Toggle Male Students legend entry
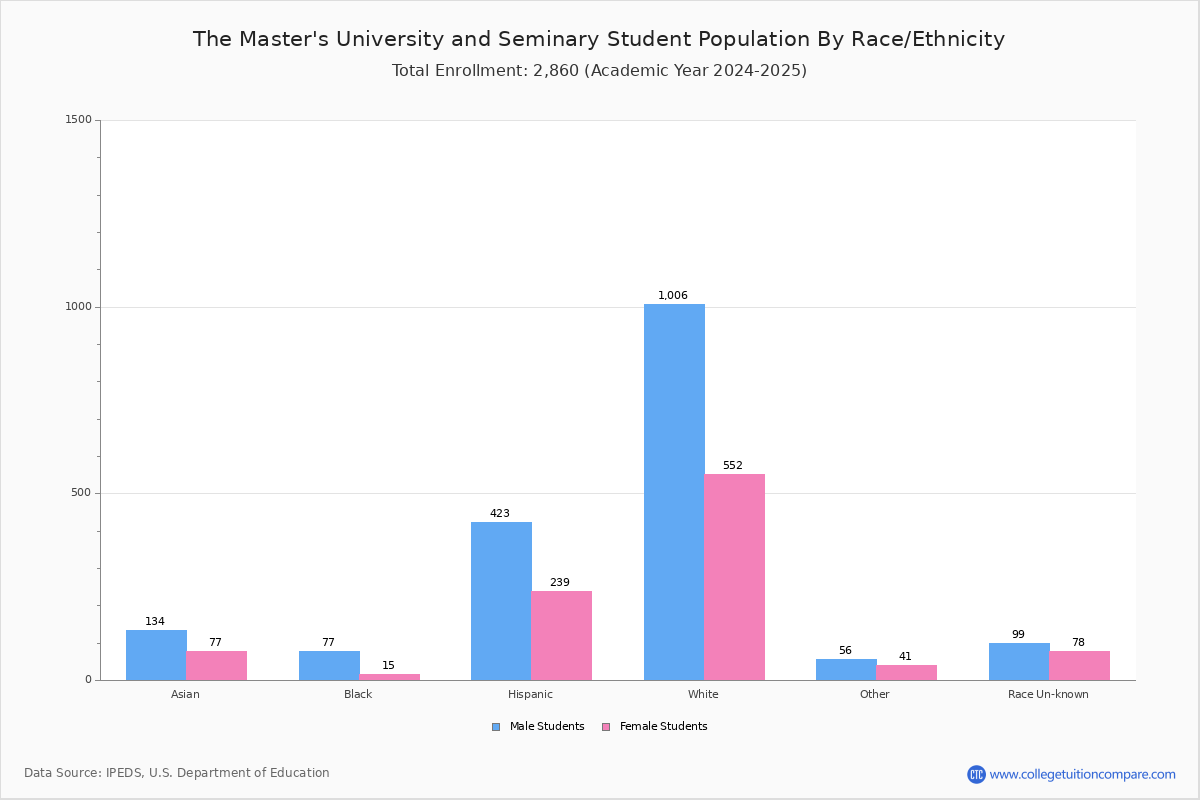This screenshot has width=1200, height=800. point(538,727)
